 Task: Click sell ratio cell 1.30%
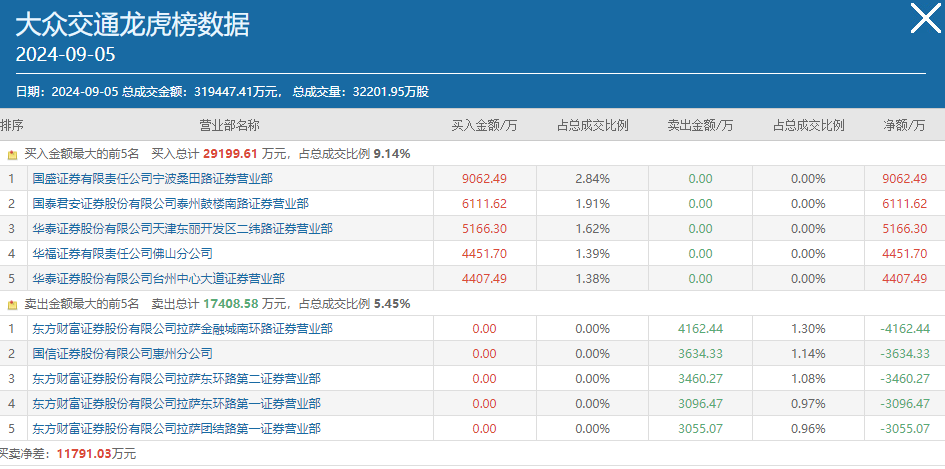coord(809,329)
